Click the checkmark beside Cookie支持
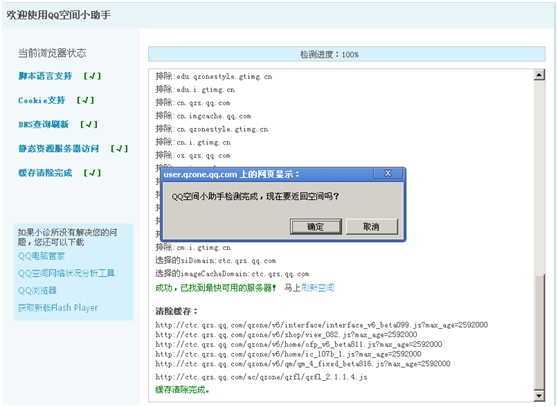Screen dimensions: 558x407 [85, 100]
